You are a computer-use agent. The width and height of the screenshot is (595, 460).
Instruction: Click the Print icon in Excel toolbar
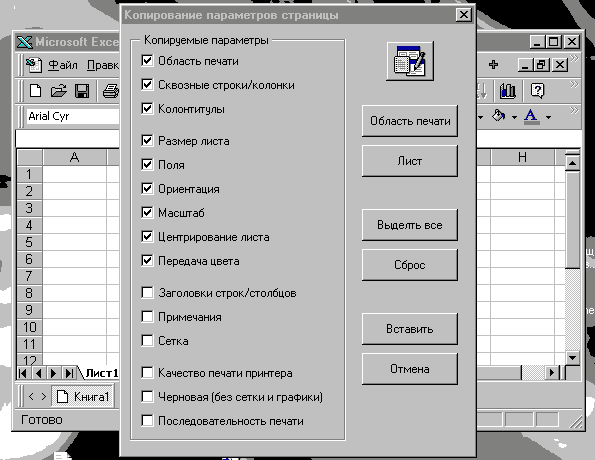click(111, 91)
